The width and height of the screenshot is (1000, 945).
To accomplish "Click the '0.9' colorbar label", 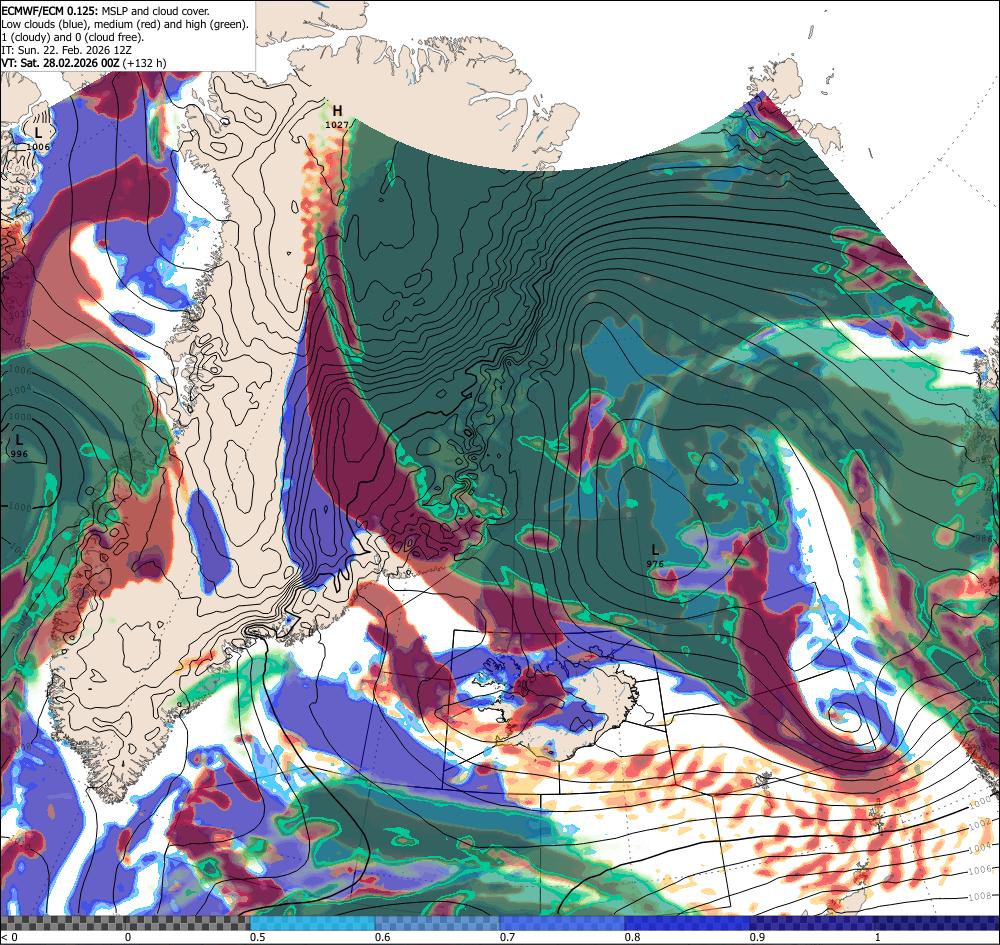I will click(758, 937).
